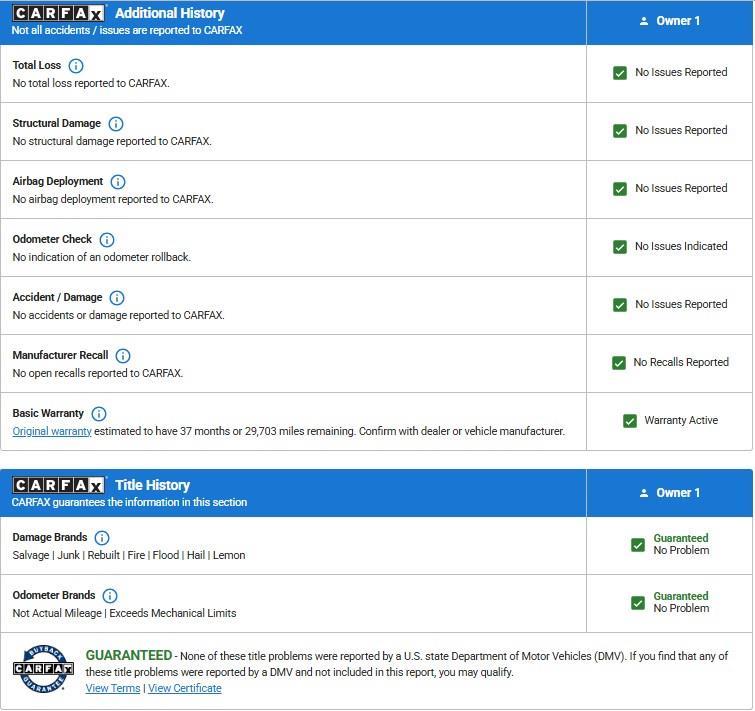Click 'CARFAX guarantees the information' subtitle
The height and width of the screenshot is (711, 755).
(130, 502)
